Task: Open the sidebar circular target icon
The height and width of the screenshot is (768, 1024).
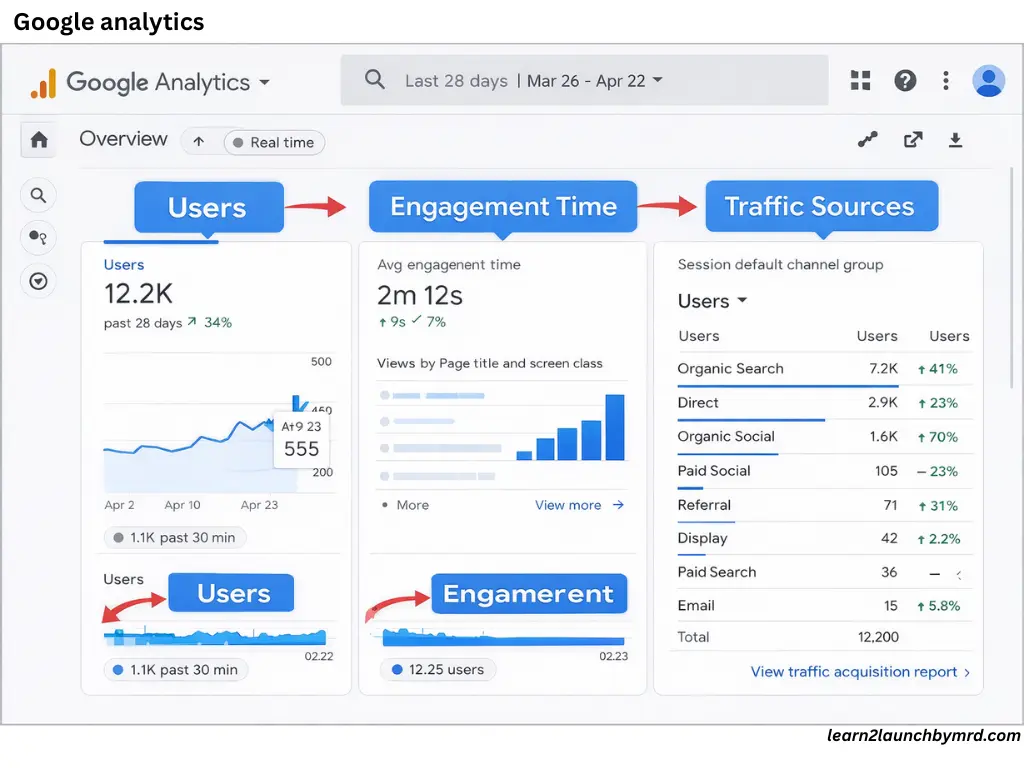Action: 39,281
